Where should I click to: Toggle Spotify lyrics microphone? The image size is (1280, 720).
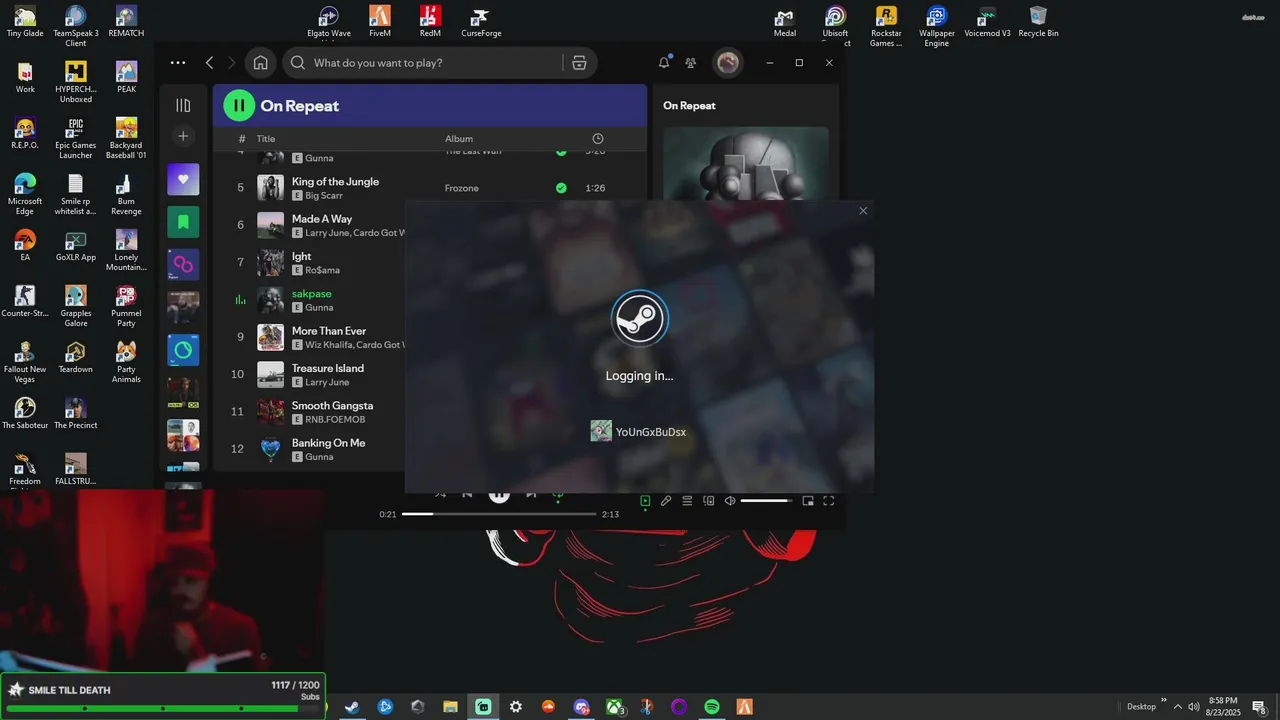tap(666, 501)
